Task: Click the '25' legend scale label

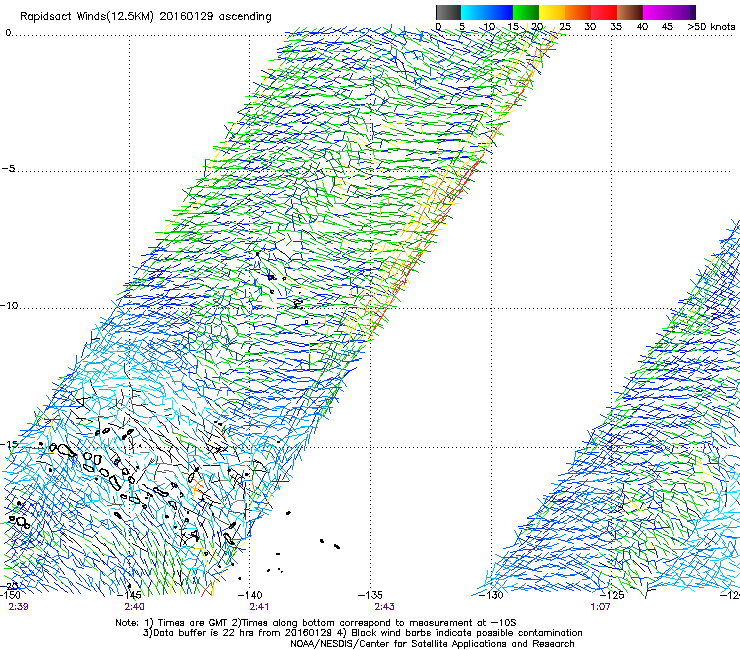Action: point(564,27)
